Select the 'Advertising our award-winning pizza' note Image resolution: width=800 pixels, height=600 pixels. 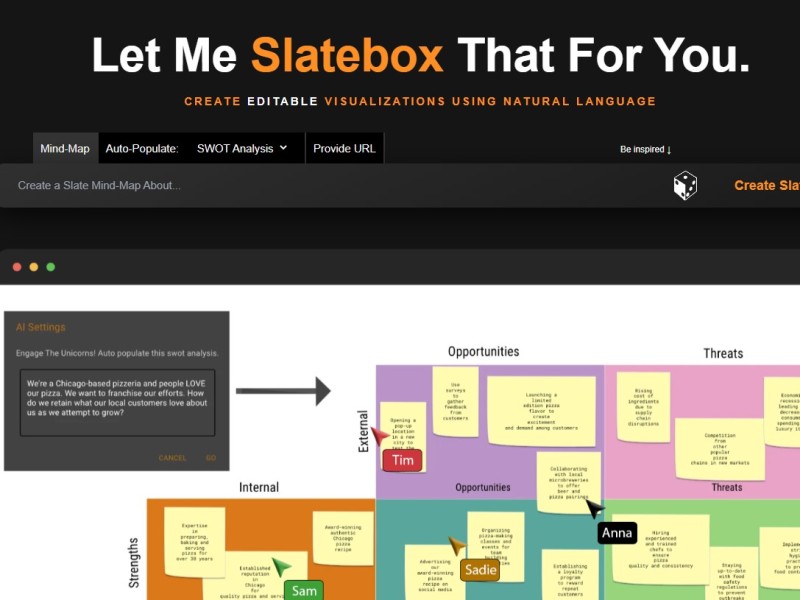pyautogui.click(x=434, y=572)
